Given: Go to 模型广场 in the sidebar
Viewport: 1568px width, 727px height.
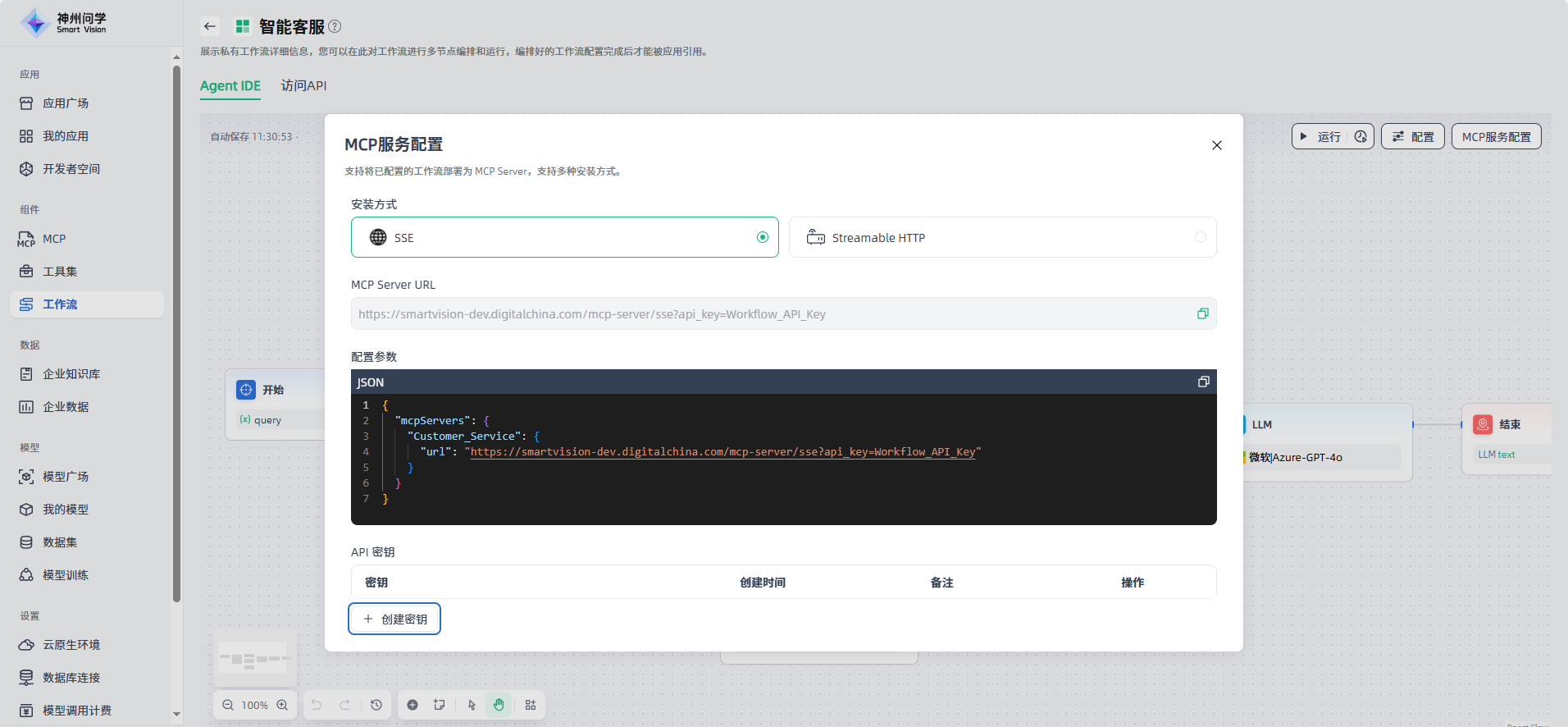Looking at the screenshot, I should pos(66,477).
